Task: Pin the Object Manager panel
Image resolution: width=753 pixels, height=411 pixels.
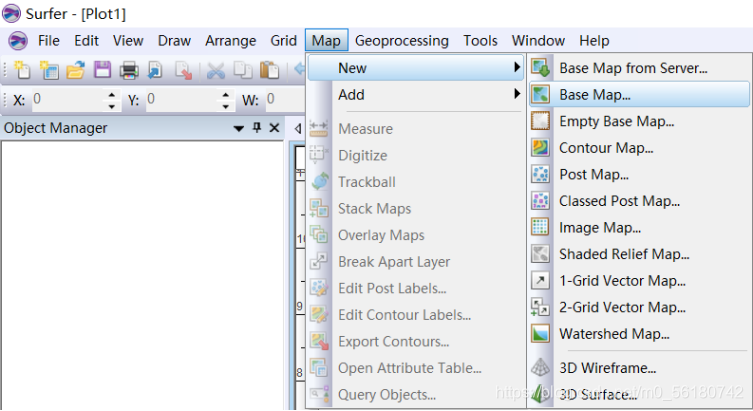Action: click(x=257, y=128)
